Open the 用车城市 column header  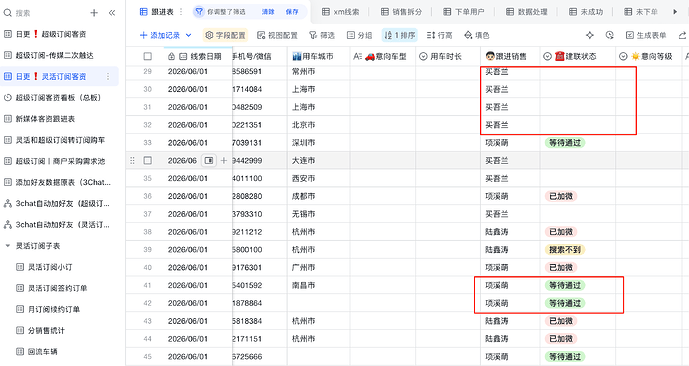[319, 56]
